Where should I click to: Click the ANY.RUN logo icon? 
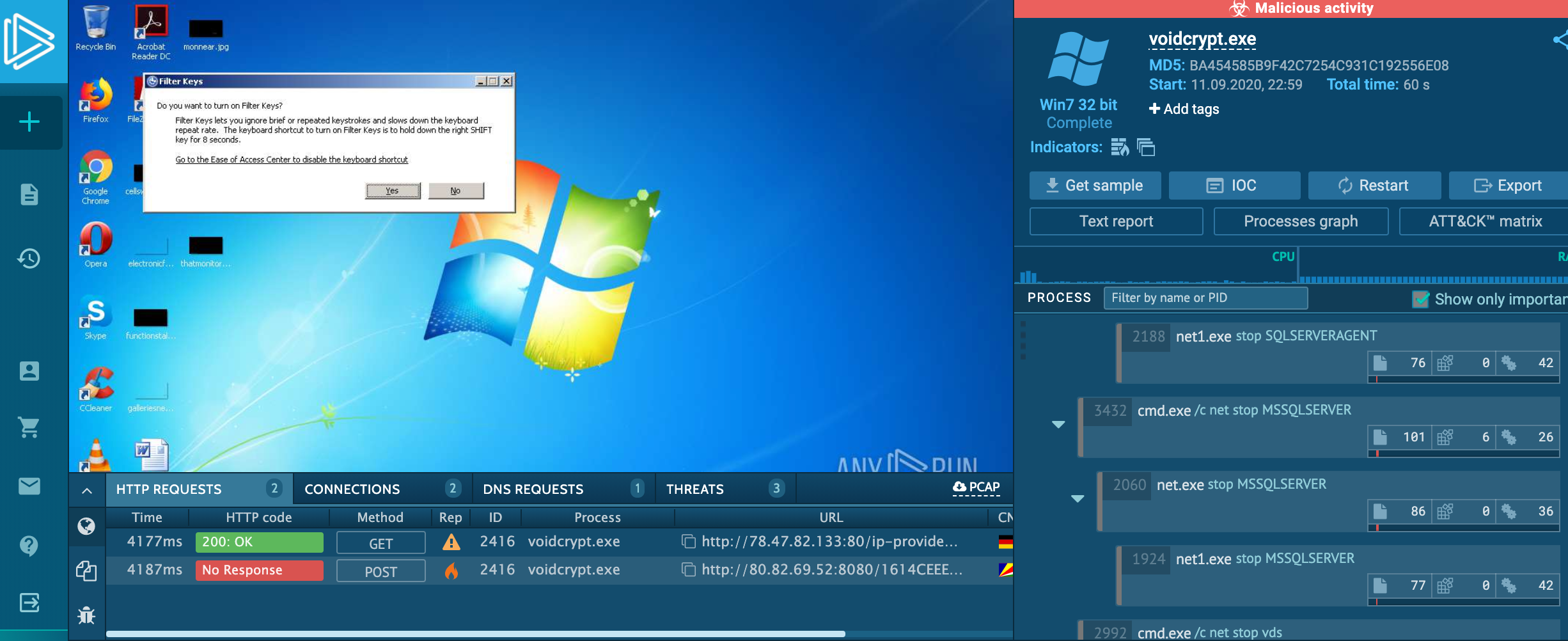pos(29,41)
